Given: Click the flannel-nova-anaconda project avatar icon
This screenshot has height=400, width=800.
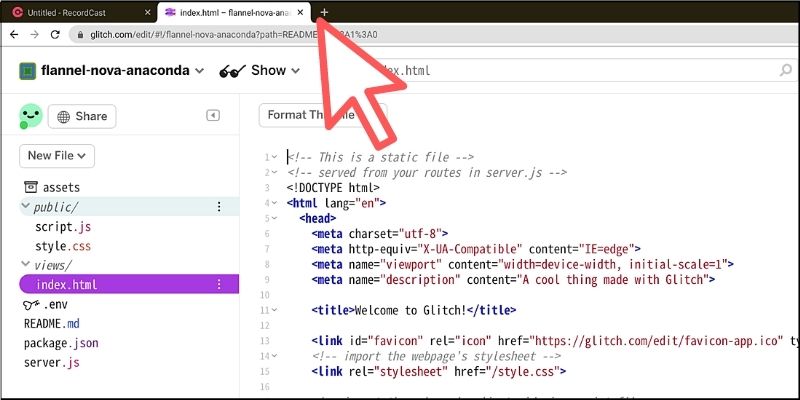Looking at the screenshot, I should click(x=28, y=71).
